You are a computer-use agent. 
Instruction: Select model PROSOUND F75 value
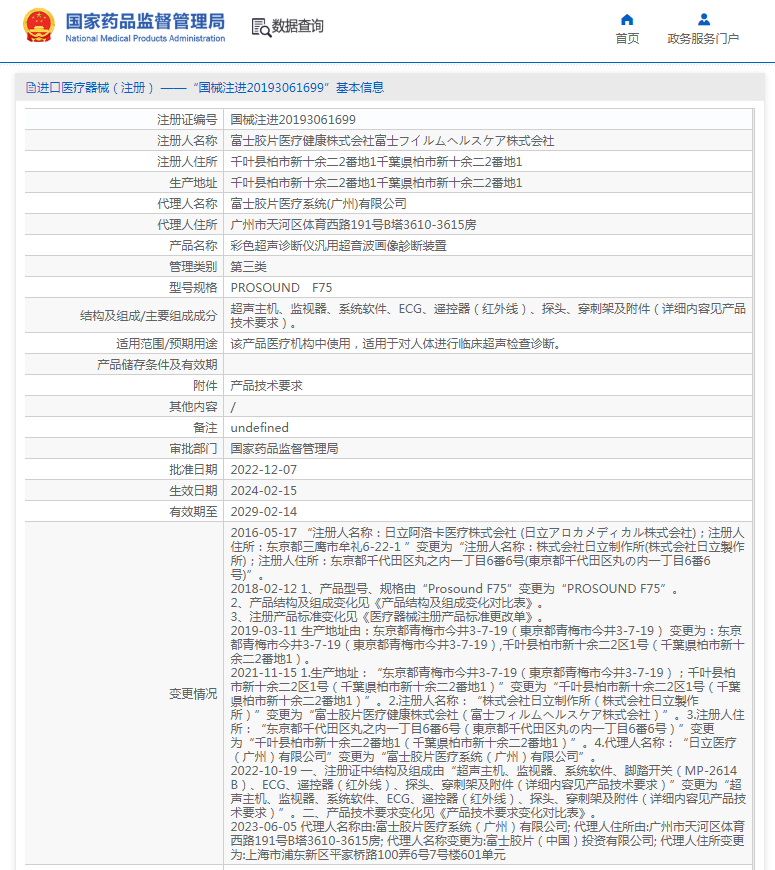pos(281,288)
